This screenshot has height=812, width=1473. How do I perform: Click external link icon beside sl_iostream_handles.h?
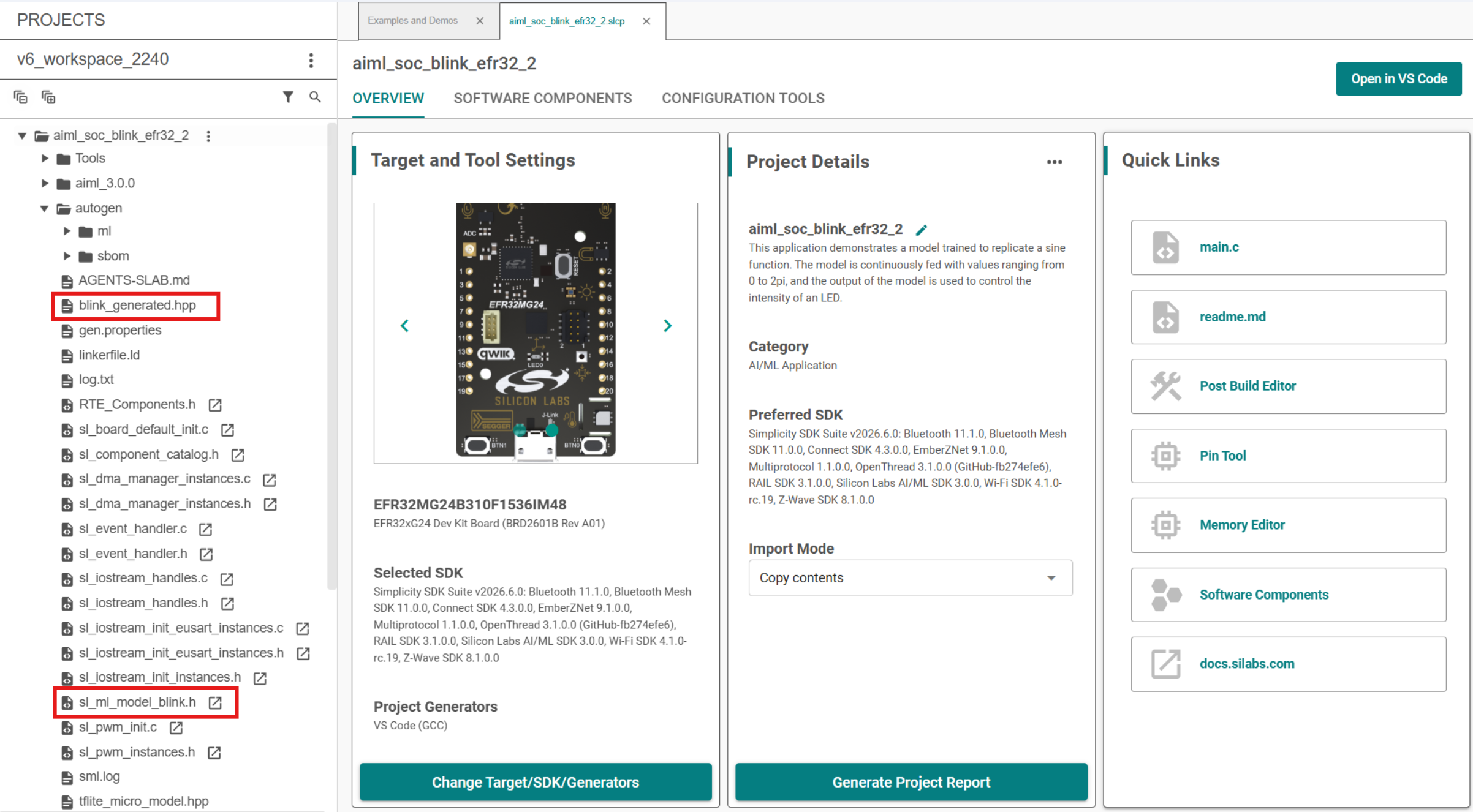pos(228,604)
